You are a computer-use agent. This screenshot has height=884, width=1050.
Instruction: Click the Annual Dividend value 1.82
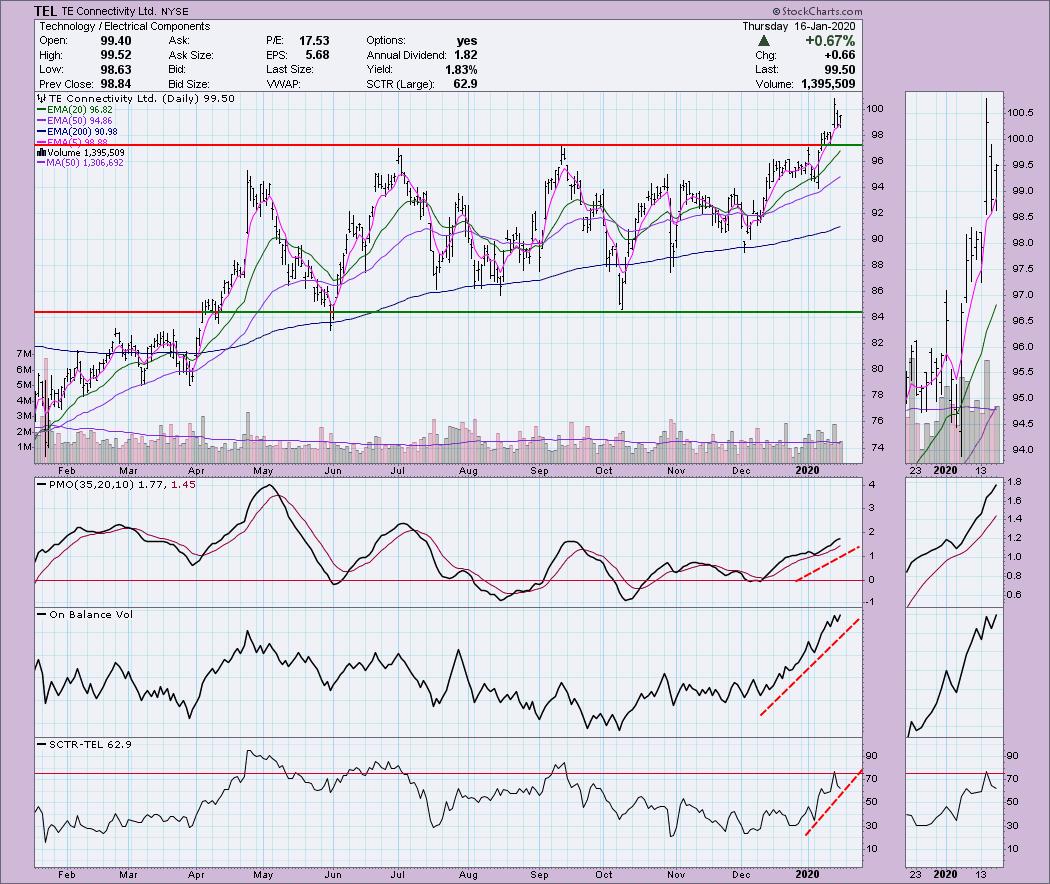465,56
